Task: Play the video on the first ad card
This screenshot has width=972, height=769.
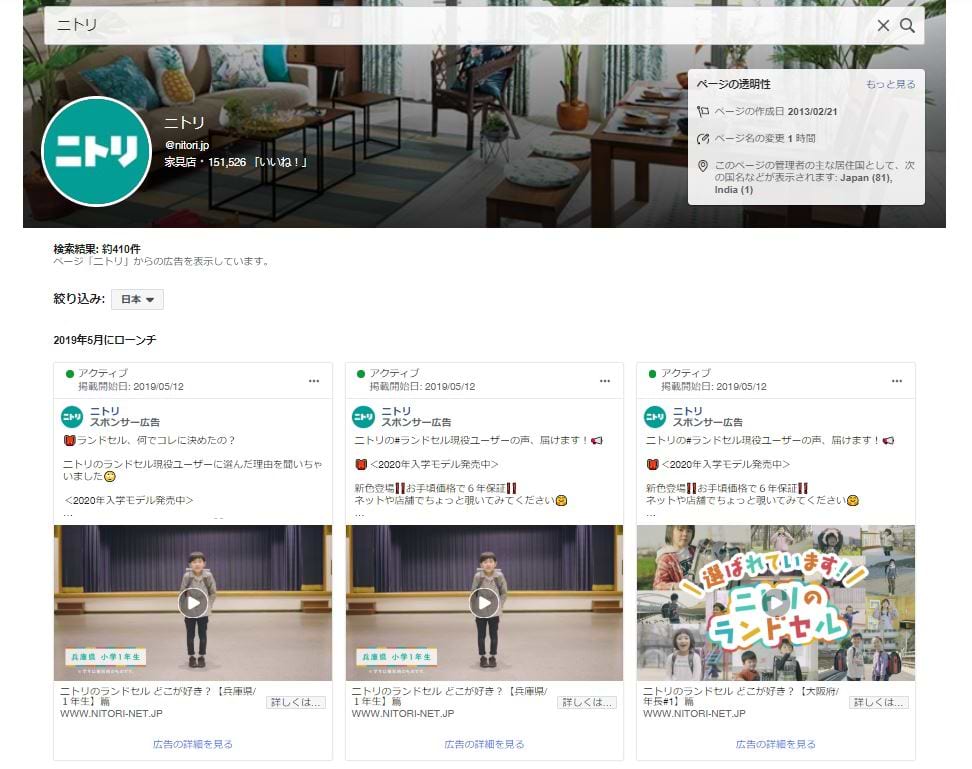Action: point(193,603)
